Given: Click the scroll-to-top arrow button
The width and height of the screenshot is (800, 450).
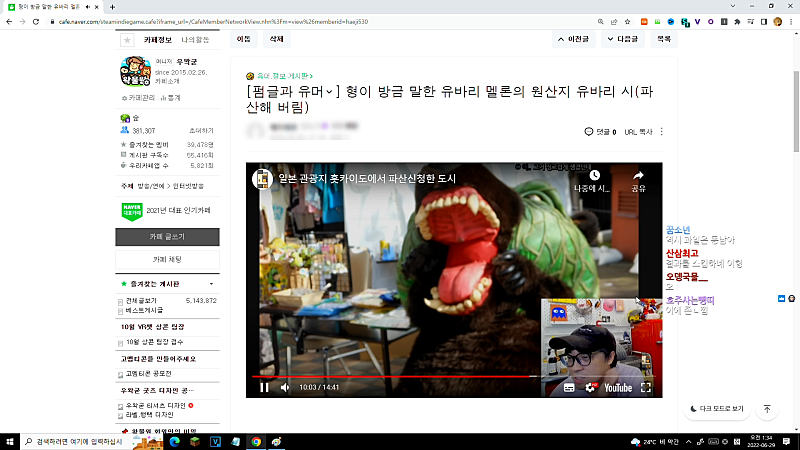Looking at the screenshot, I should (767, 409).
